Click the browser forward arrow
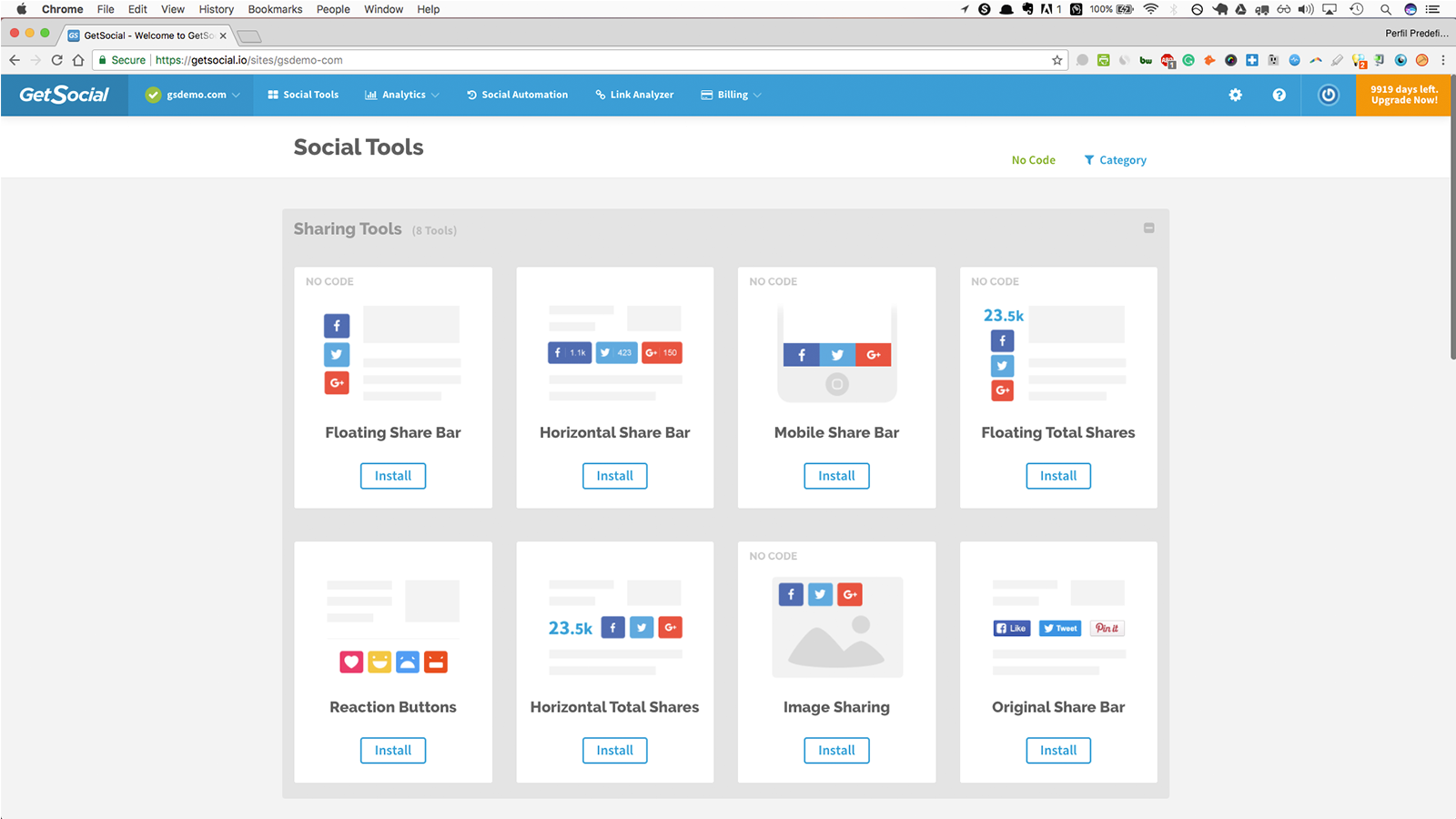 tap(35, 60)
